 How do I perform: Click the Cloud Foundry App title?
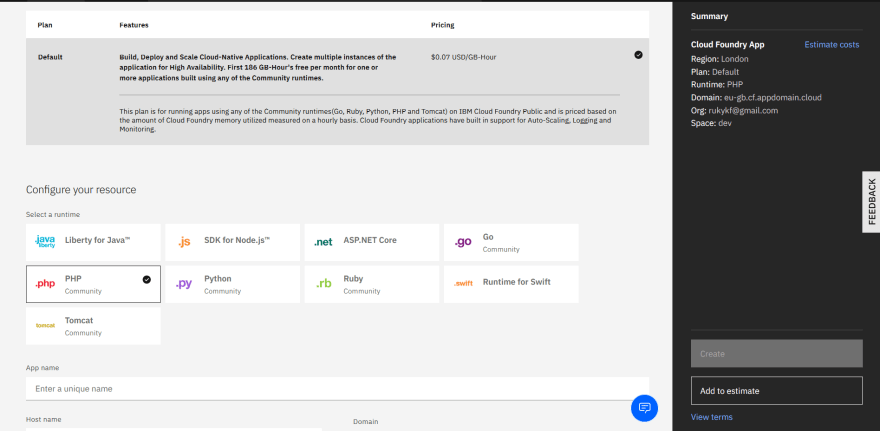[x=727, y=45]
